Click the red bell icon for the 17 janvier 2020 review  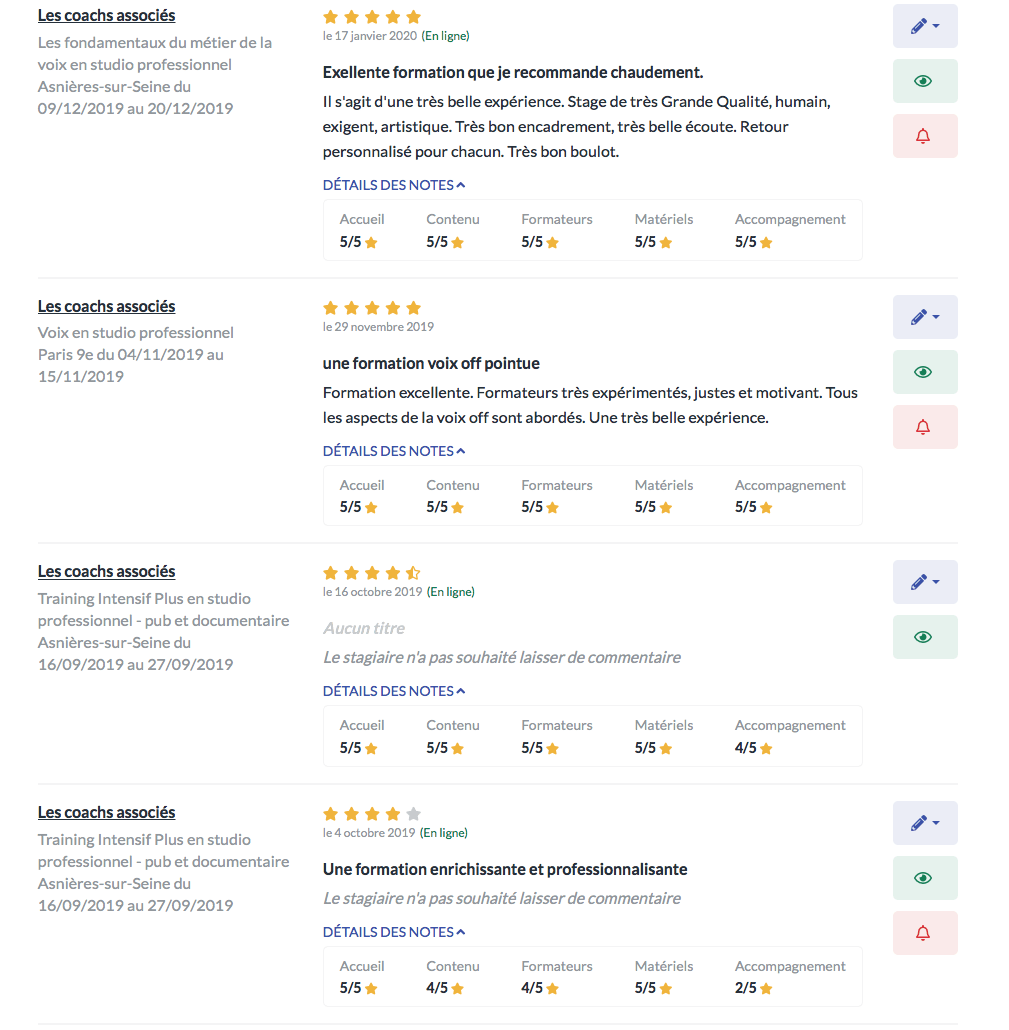[924, 136]
